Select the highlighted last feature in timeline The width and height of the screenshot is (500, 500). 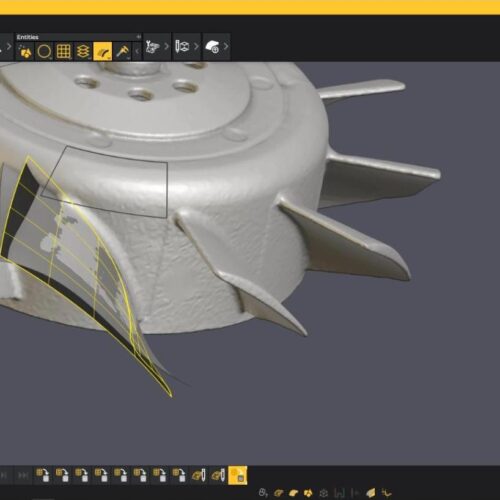(x=238, y=475)
